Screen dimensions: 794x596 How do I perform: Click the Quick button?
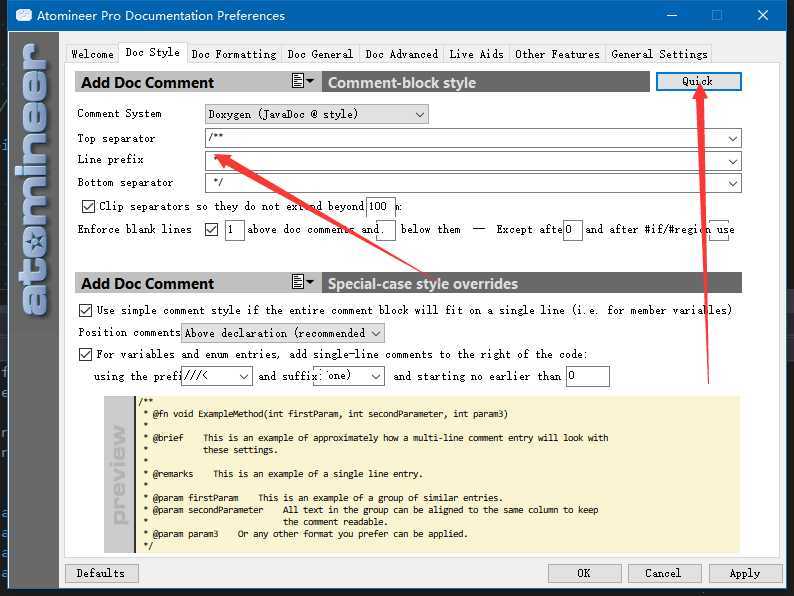[x=698, y=82]
